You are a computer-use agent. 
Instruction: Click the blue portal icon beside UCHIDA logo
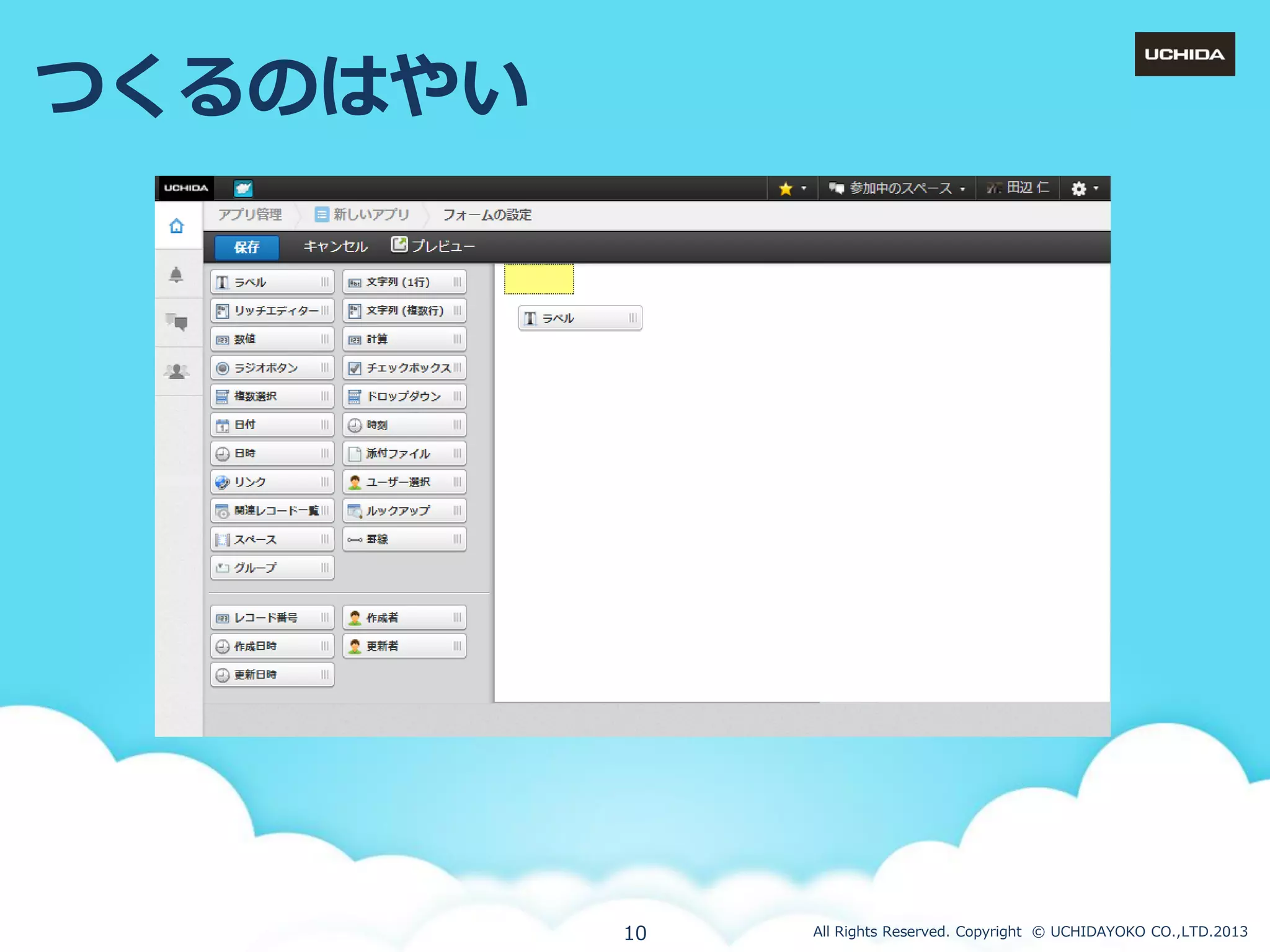click(x=243, y=188)
